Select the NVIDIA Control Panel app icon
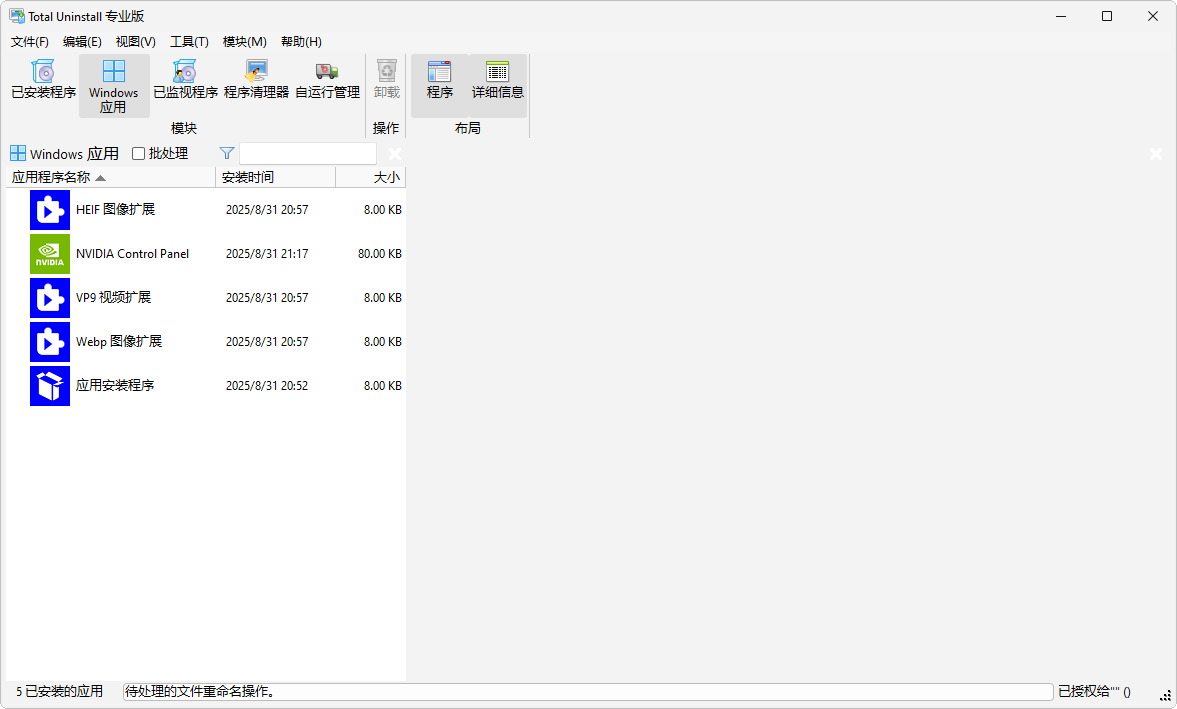 click(x=49, y=253)
